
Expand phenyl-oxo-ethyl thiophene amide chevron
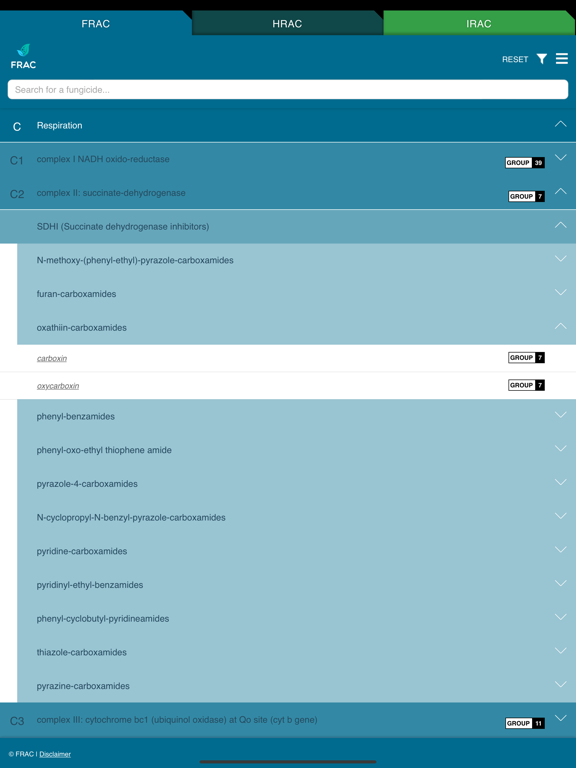point(560,449)
